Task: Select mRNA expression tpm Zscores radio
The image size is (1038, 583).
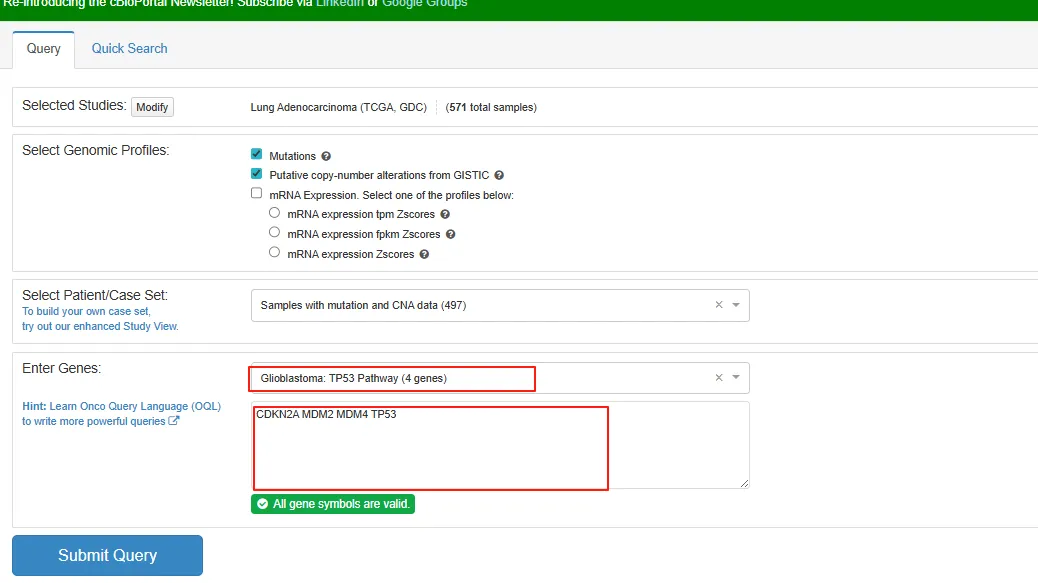Action: click(x=275, y=213)
